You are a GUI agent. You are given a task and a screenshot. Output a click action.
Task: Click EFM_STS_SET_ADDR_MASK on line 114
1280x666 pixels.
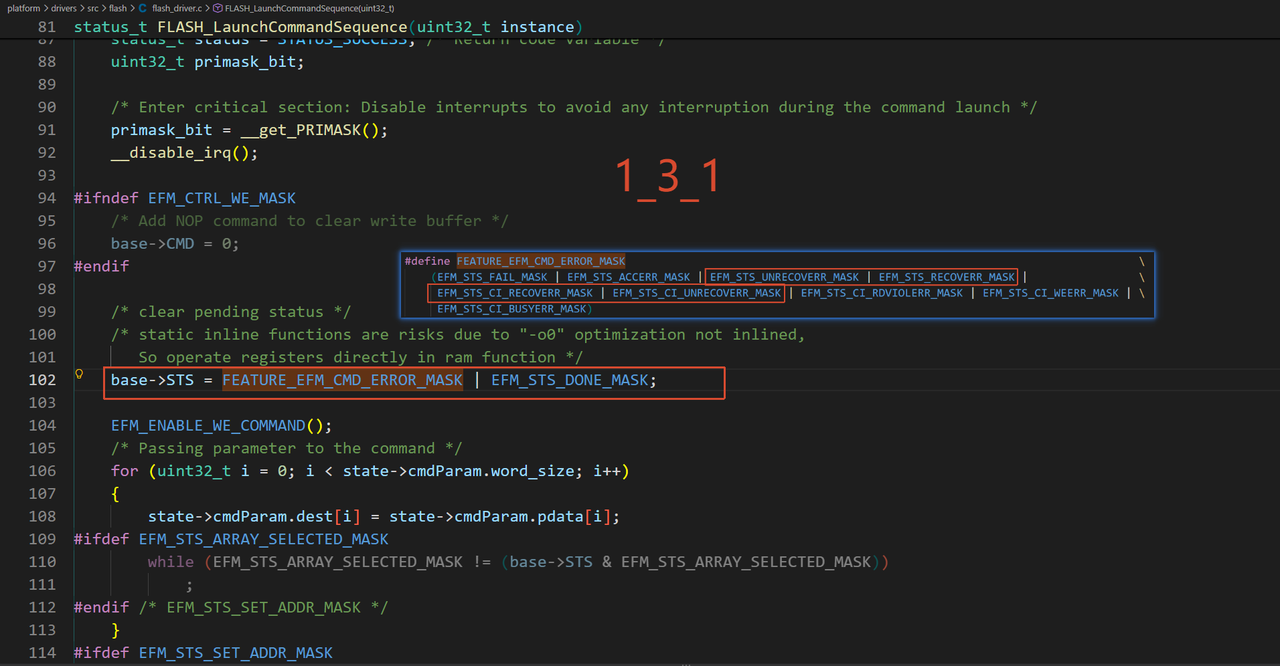coord(236,653)
